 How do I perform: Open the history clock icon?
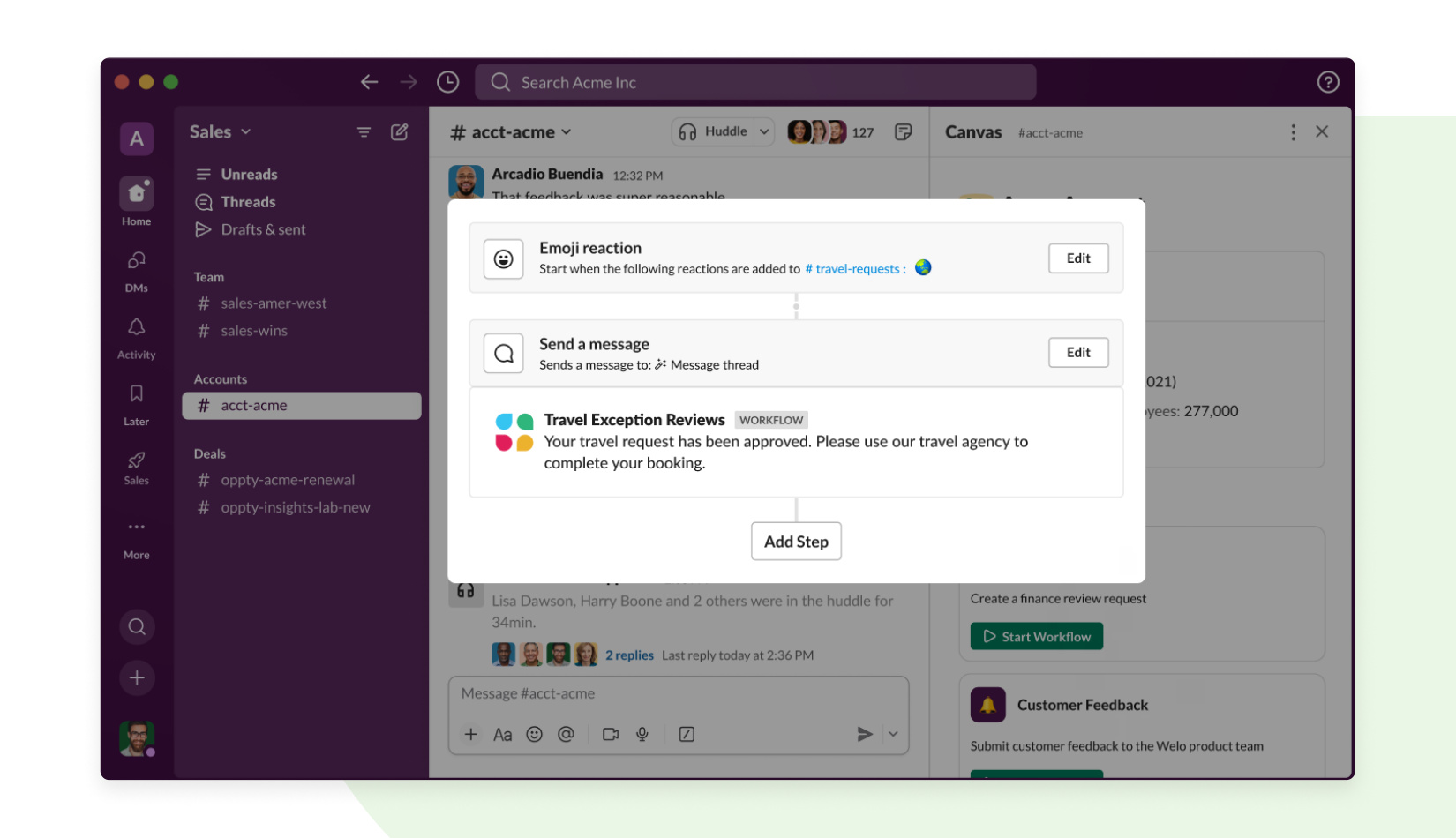[448, 82]
